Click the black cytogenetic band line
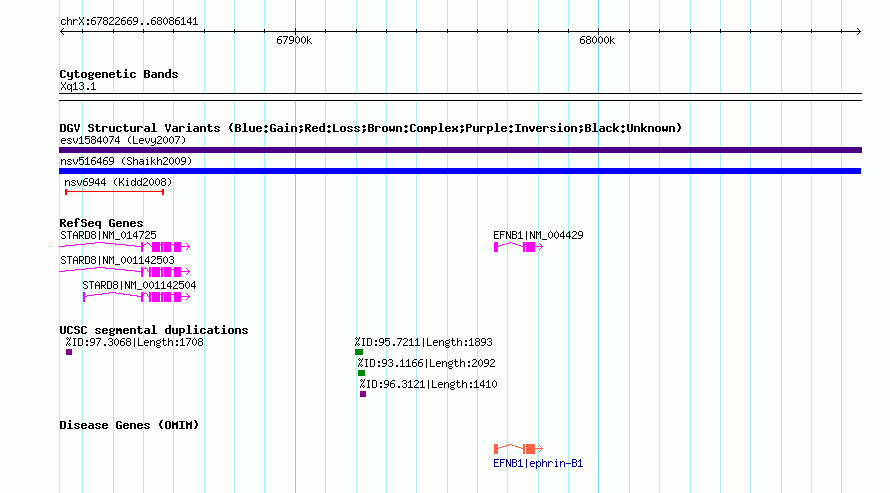The width and height of the screenshot is (890, 493). pyautogui.click(x=460, y=97)
